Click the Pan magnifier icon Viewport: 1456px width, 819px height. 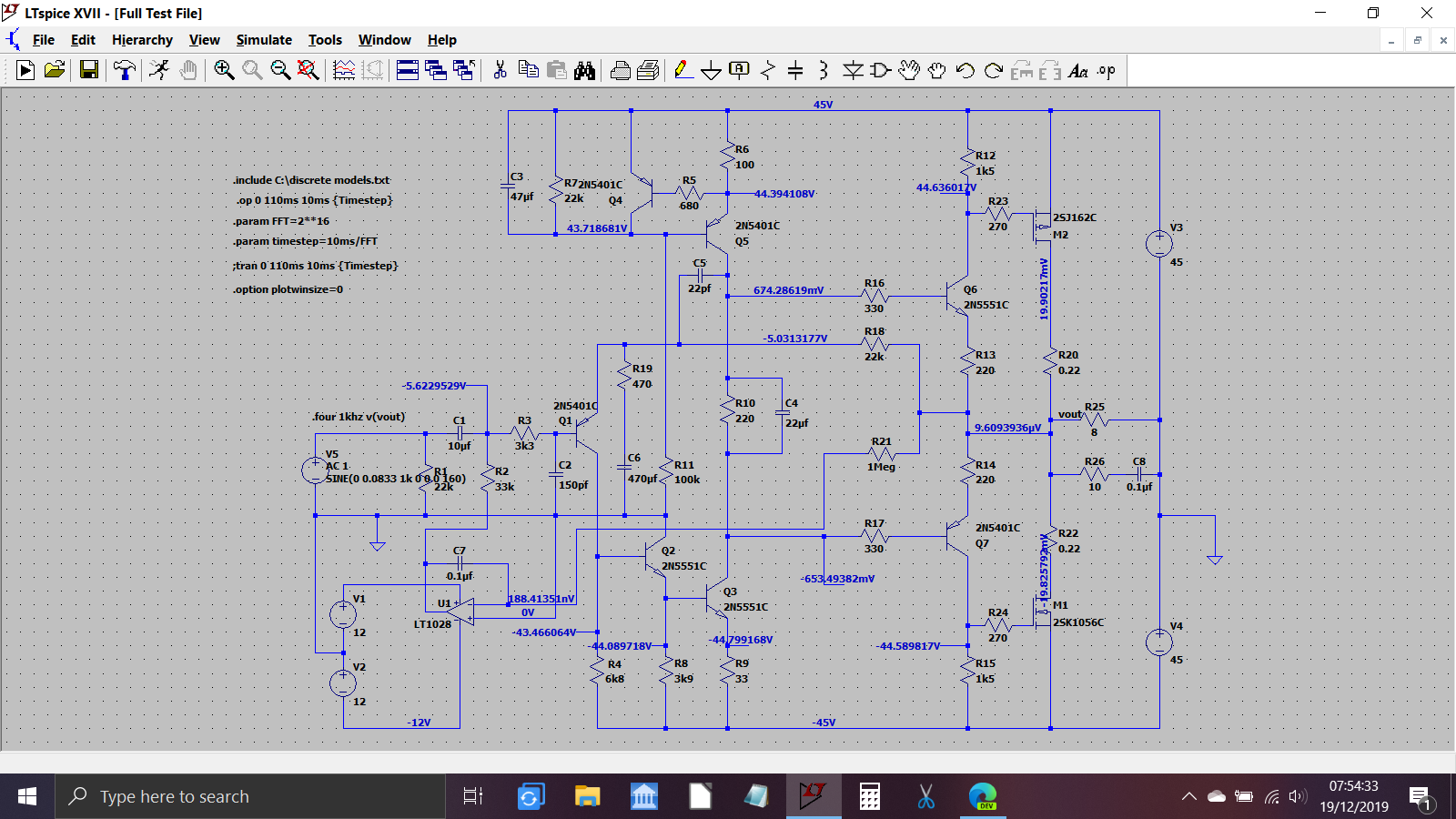pos(252,70)
